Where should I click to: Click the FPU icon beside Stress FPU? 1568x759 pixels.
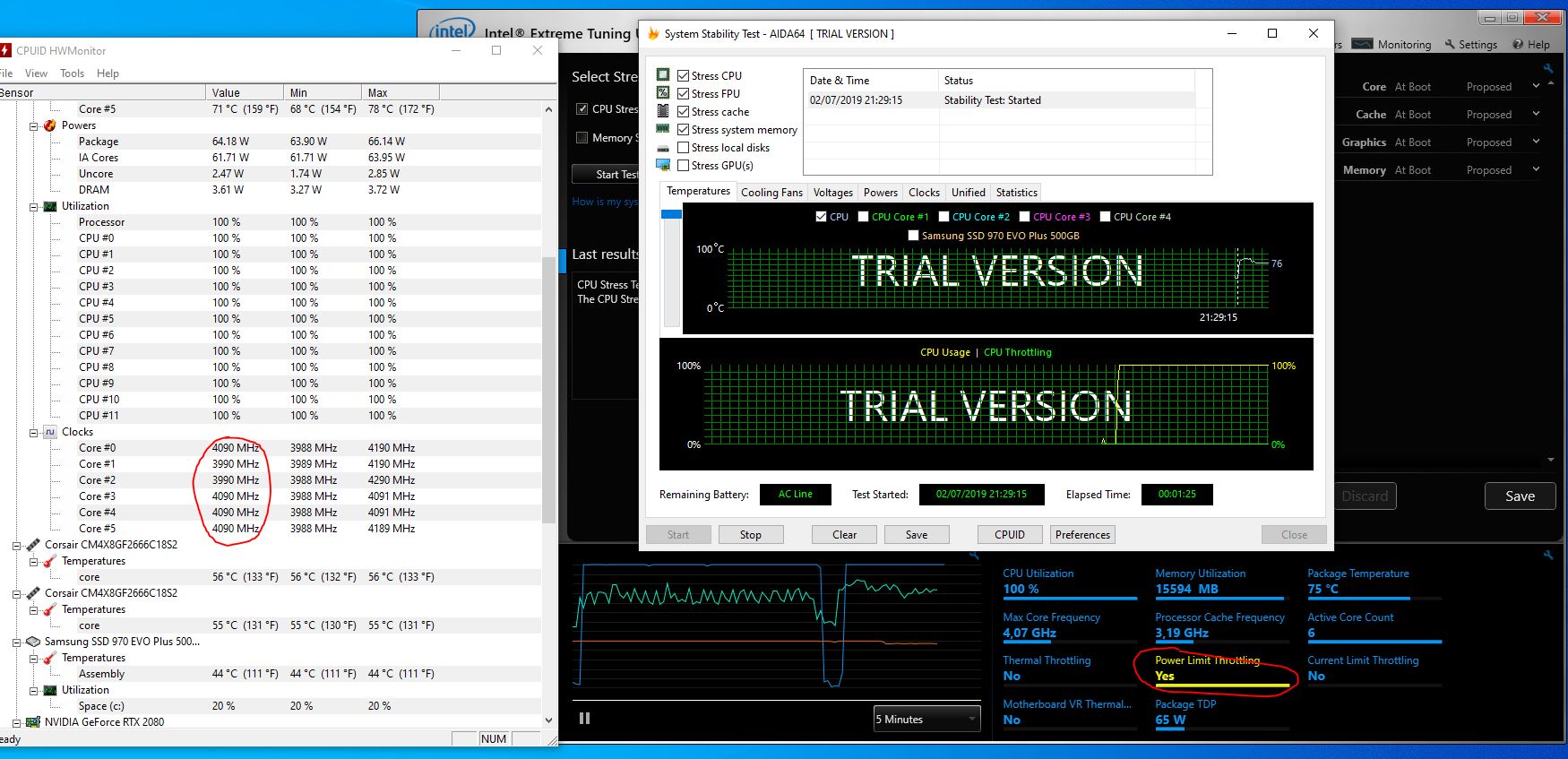pyautogui.click(x=663, y=93)
